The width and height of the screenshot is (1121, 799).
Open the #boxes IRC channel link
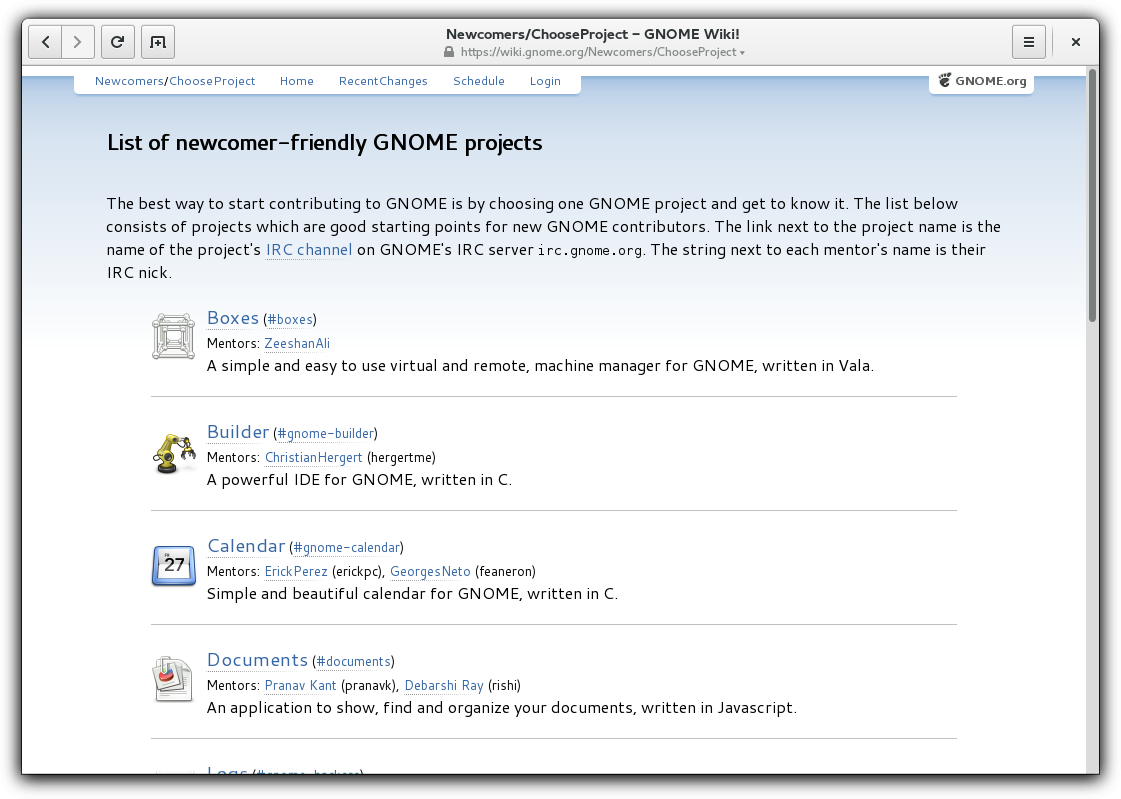point(290,319)
